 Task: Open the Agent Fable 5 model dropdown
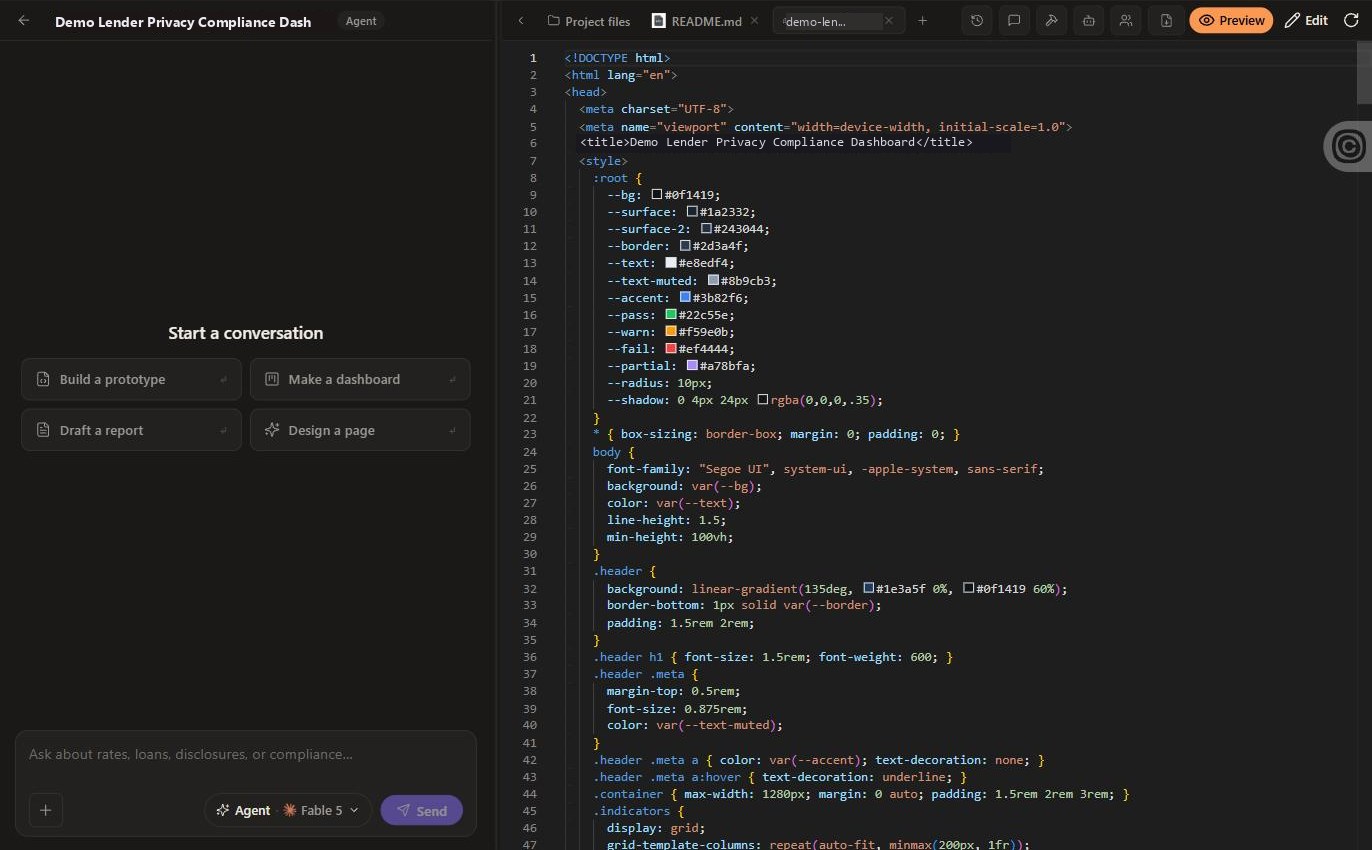[x=288, y=810]
